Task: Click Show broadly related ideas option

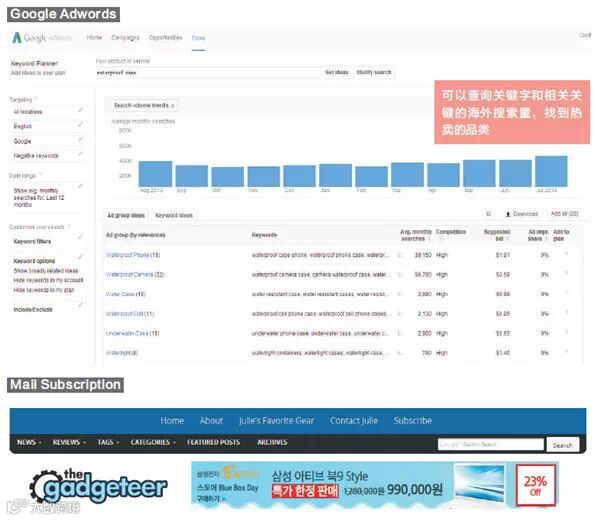Action: click(x=46, y=271)
